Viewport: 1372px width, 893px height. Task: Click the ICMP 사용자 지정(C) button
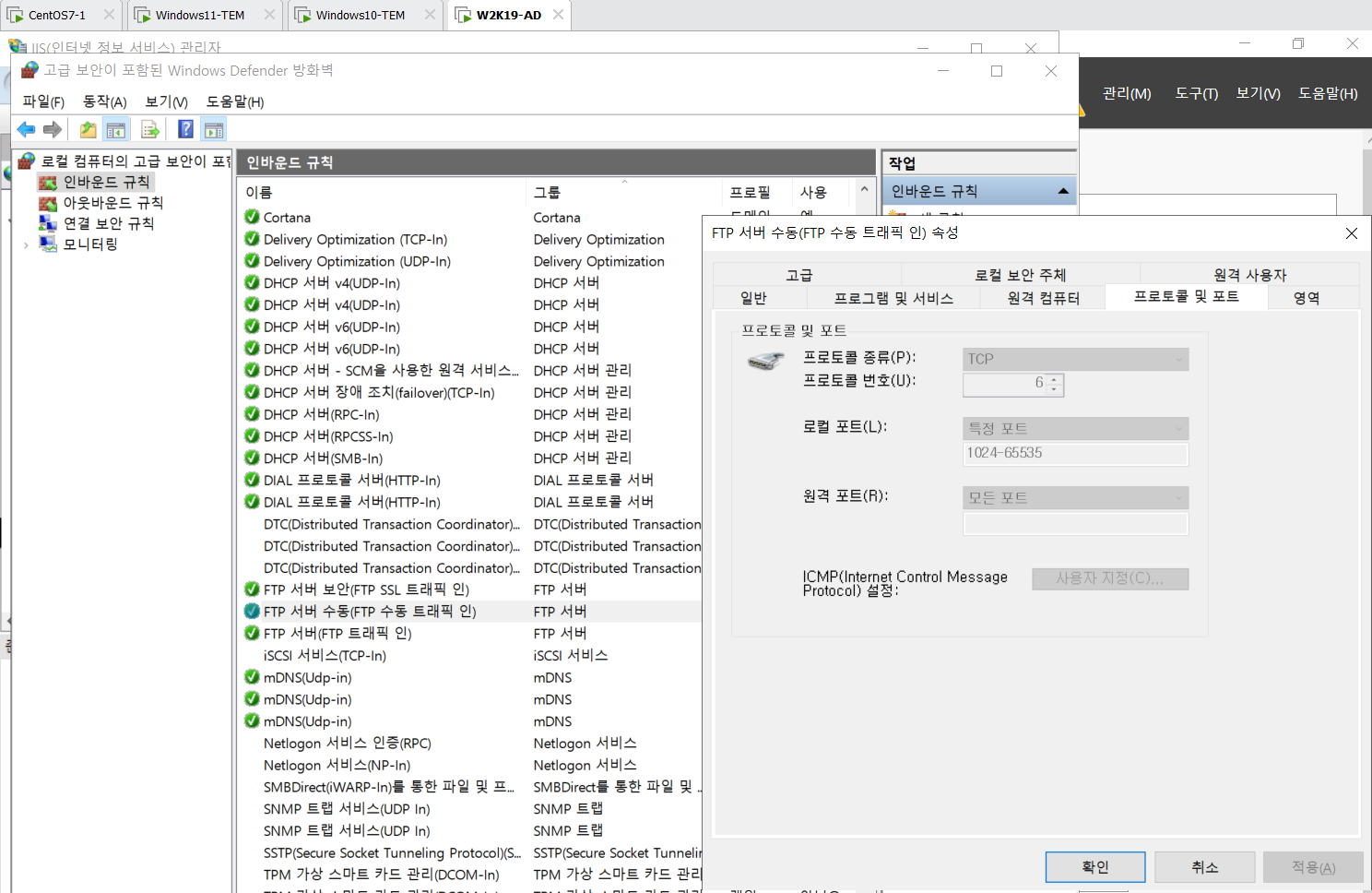click(1110, 578)
